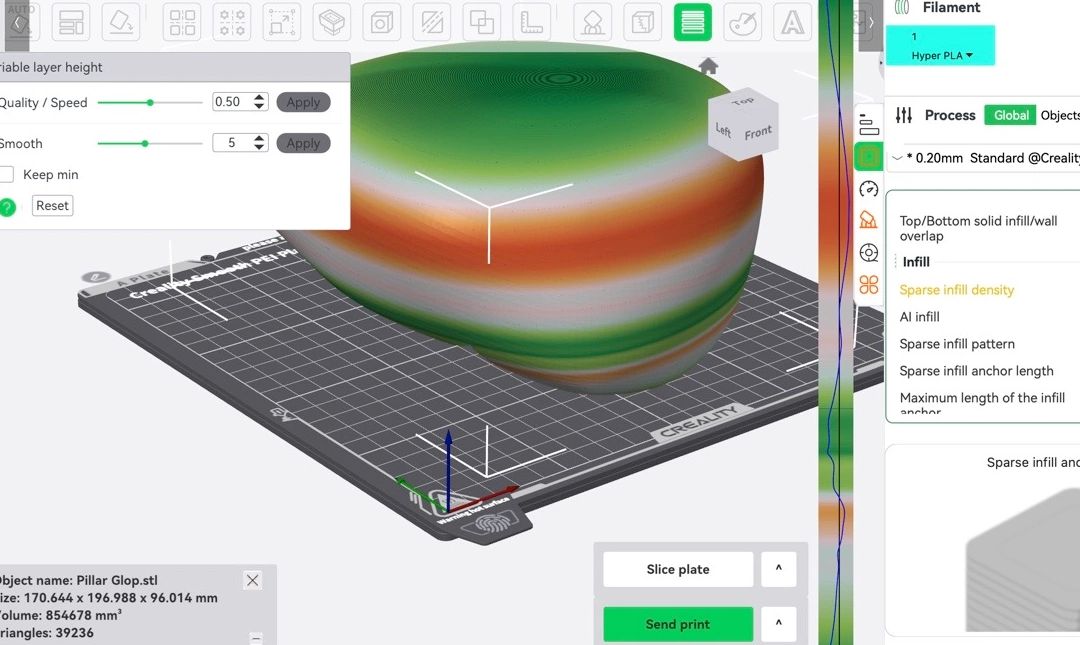The height and width of the screenshot is (645, 1080).
Task: Click the Infill section header
Action: (x=916, y=262)
